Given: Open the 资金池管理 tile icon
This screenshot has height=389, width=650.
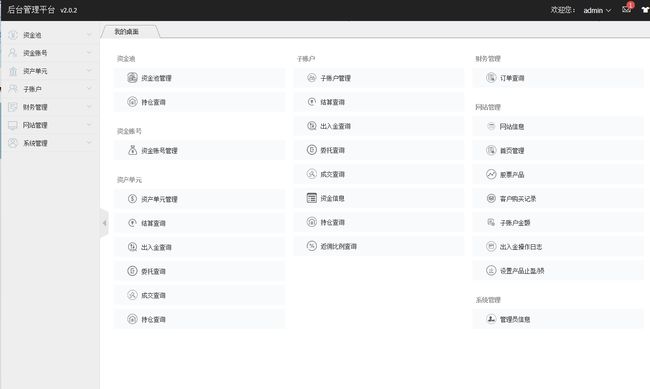Looking at the screenshot, I should click(x=132, y=78).
